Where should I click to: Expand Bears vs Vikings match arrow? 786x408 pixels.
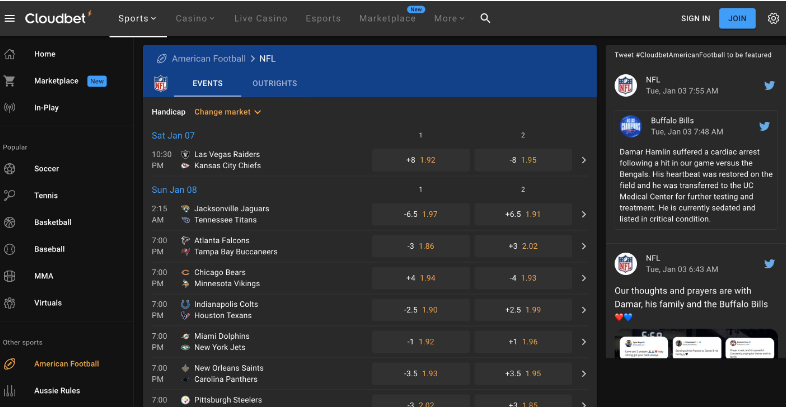pos(583,278)
